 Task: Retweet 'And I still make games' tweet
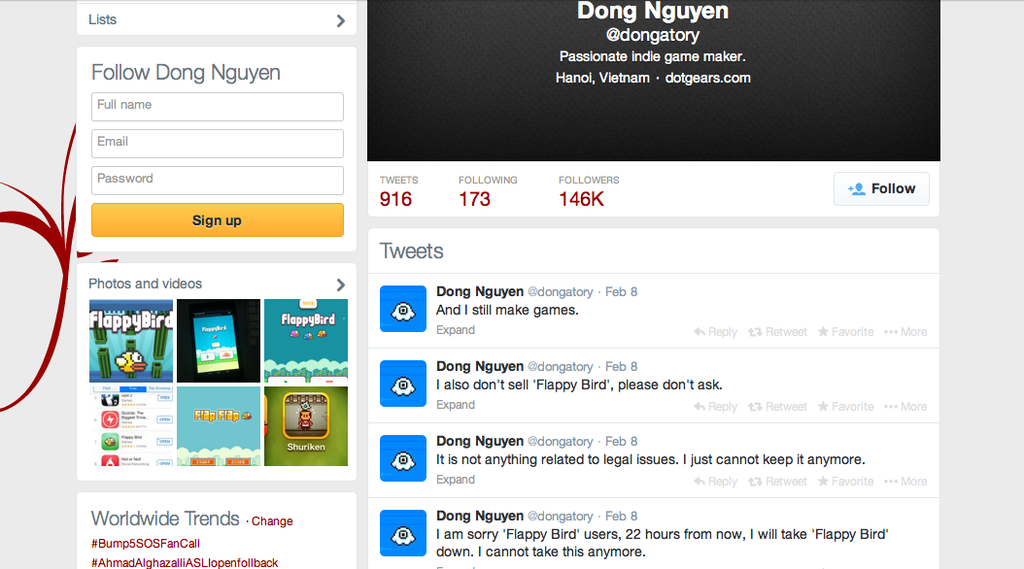pyautogui.click(x=777, y=332)
